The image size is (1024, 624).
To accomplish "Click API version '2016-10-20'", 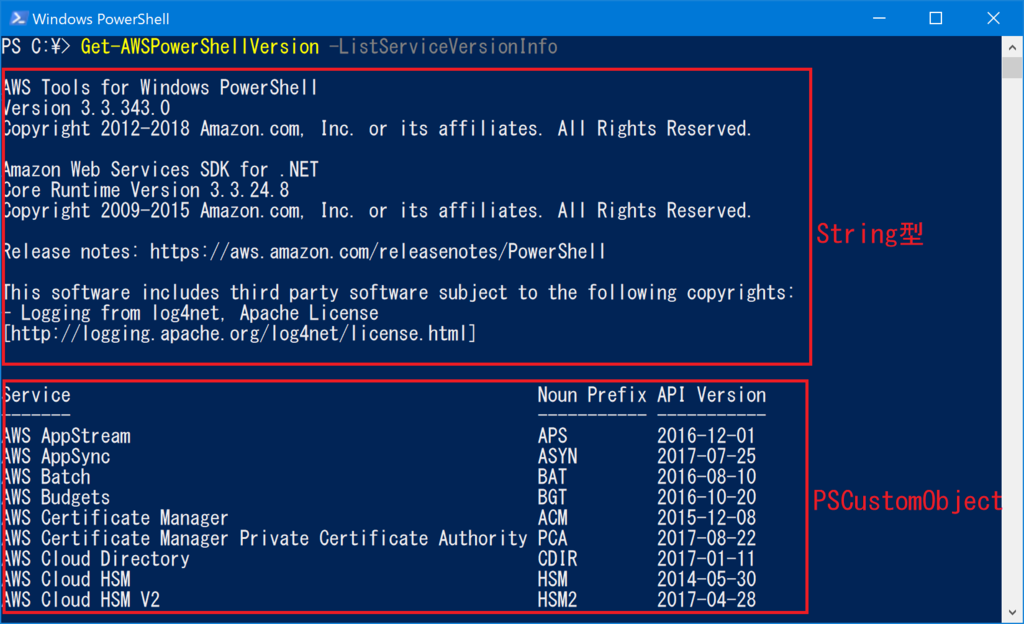I will pyautogui.click(x=706, y=497).
